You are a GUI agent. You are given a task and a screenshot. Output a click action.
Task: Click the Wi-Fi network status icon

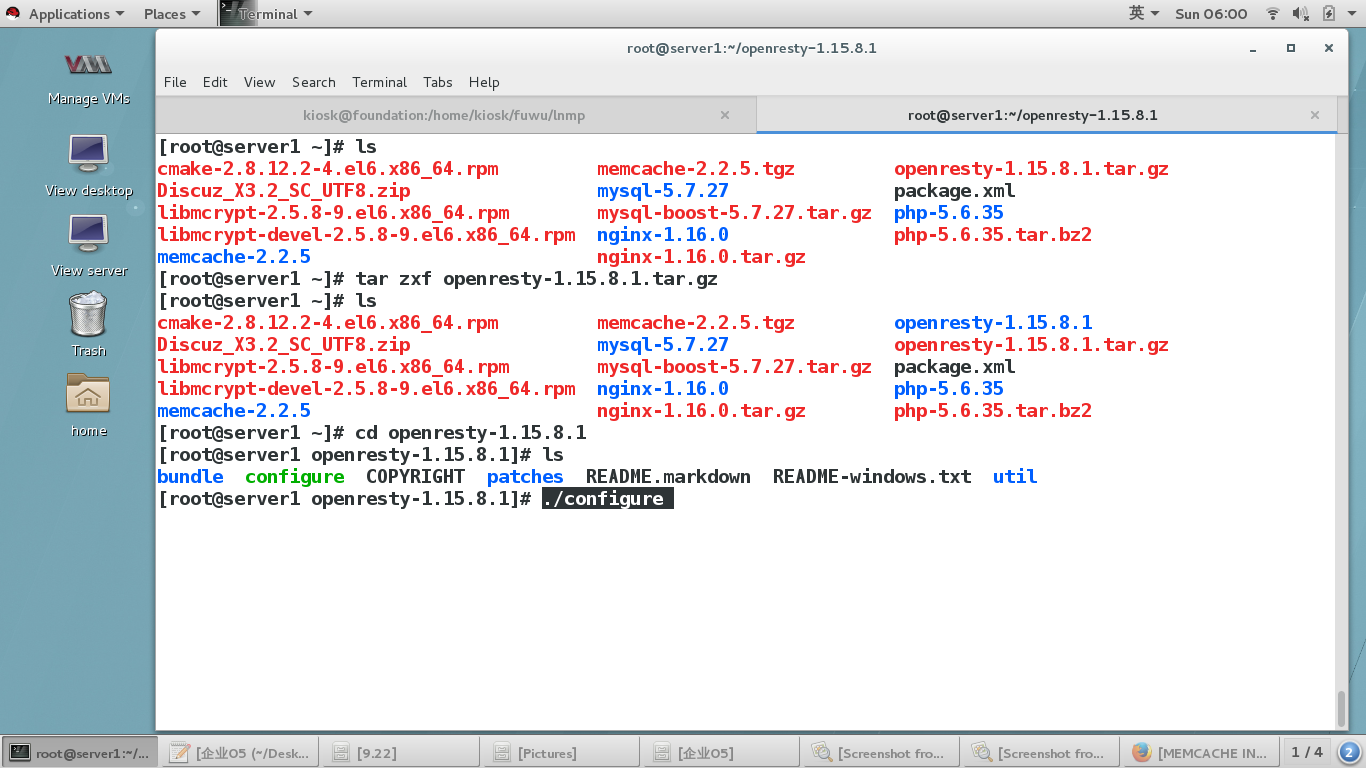coord(1273,14)
